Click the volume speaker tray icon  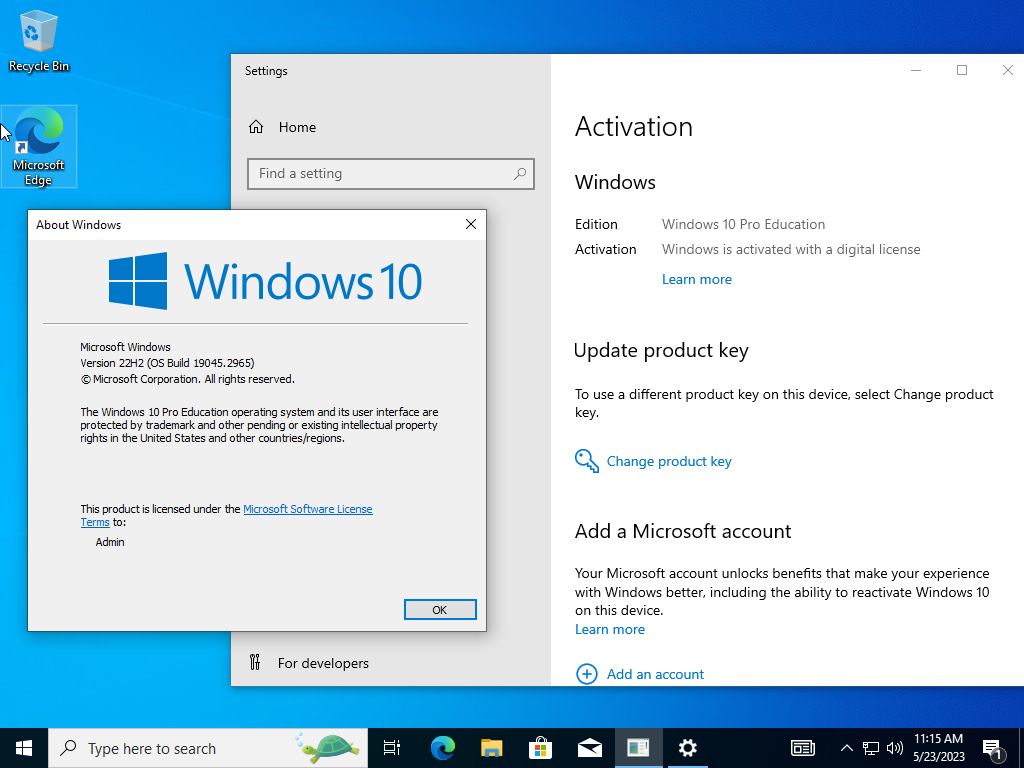point(895,748)
